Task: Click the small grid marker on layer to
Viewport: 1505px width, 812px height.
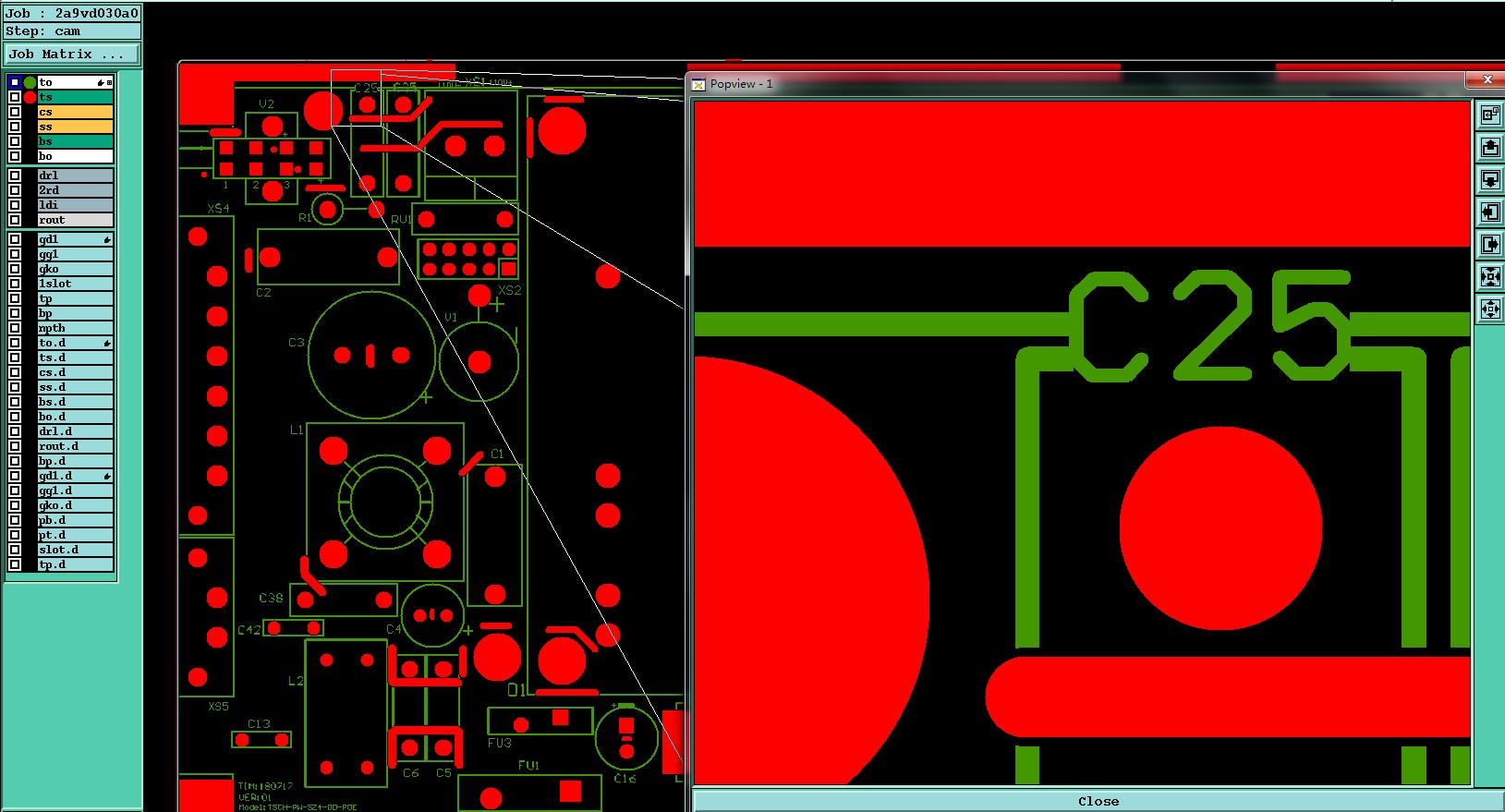Action: click(x=109, y=83)
